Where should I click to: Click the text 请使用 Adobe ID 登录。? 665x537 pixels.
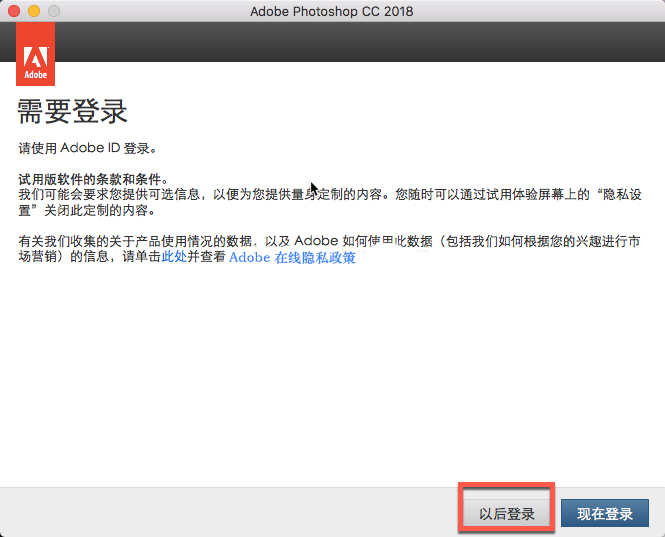coord(87,148)
